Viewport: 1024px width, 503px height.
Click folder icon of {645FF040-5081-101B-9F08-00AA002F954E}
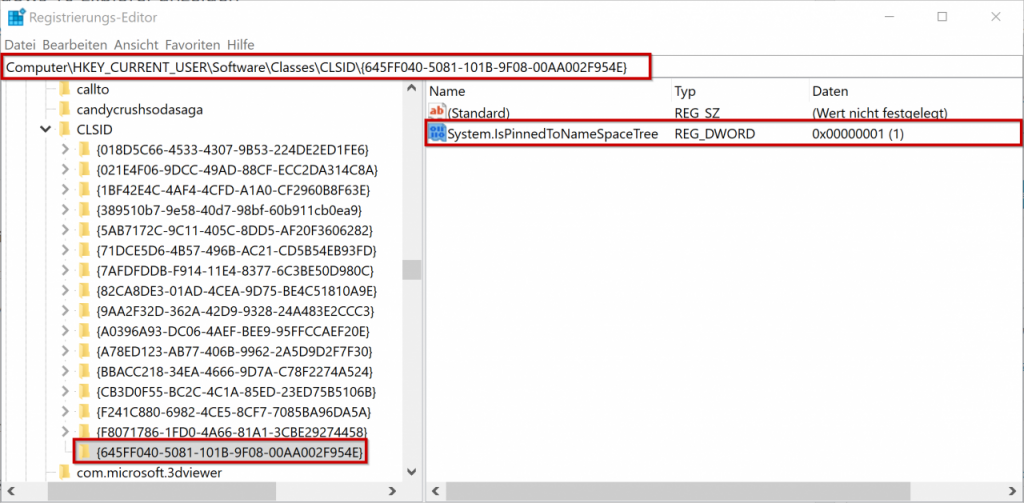tap(86, 452)
